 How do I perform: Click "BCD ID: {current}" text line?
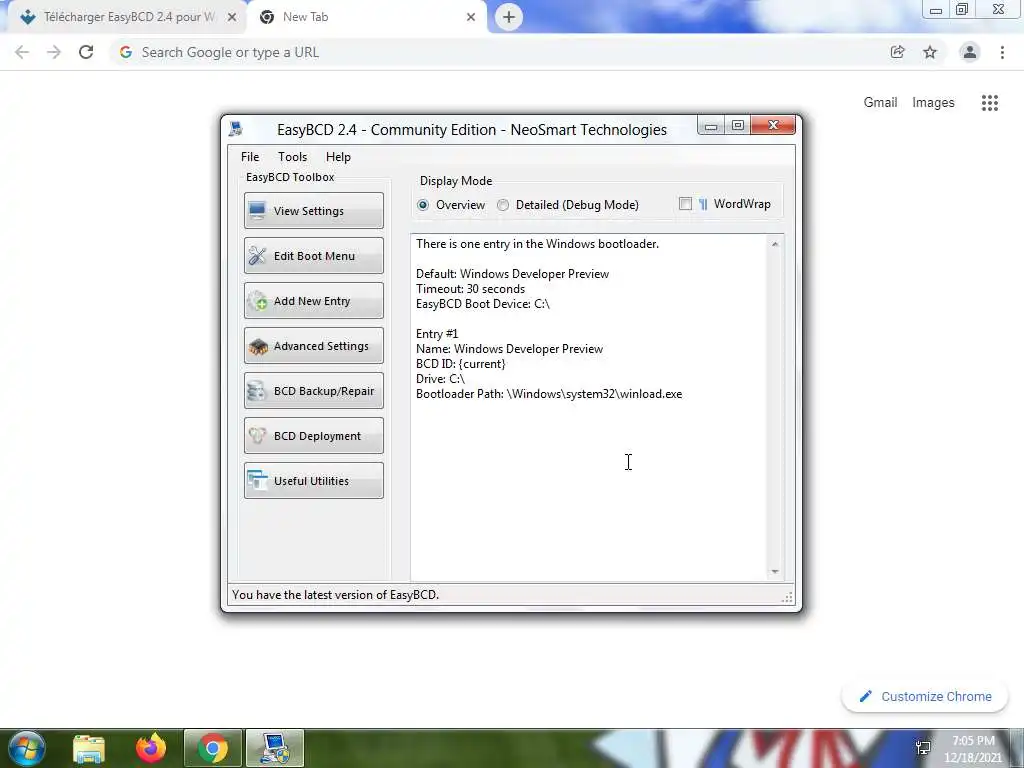460,364
